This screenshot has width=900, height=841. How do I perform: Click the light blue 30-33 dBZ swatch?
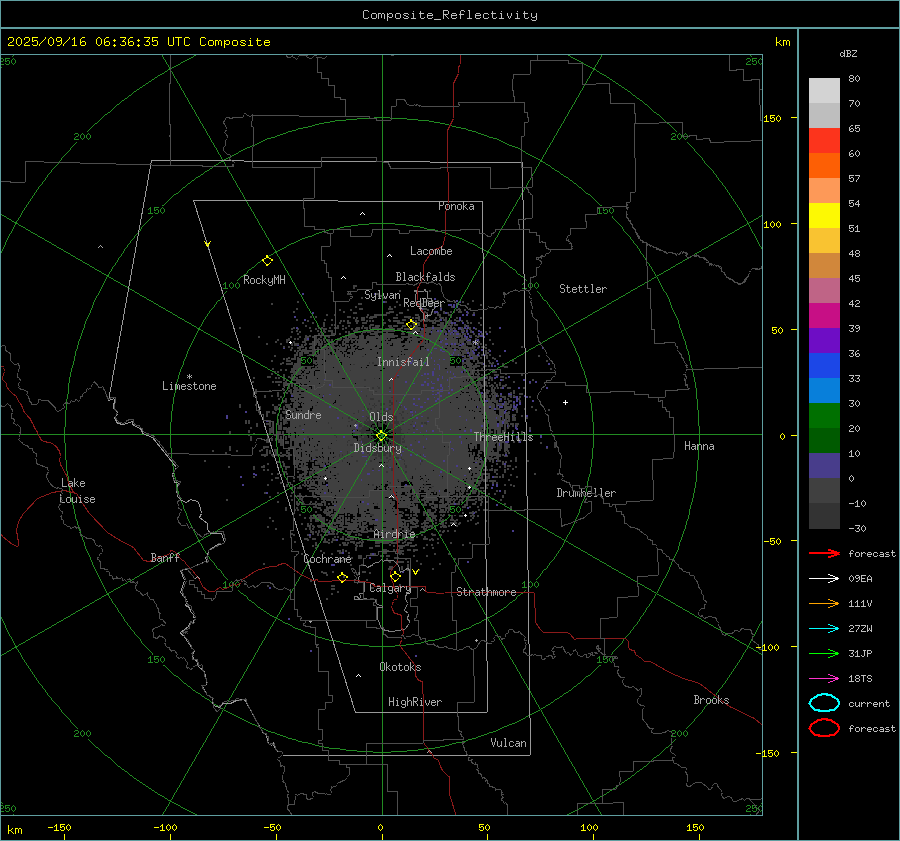pos(824,391)
